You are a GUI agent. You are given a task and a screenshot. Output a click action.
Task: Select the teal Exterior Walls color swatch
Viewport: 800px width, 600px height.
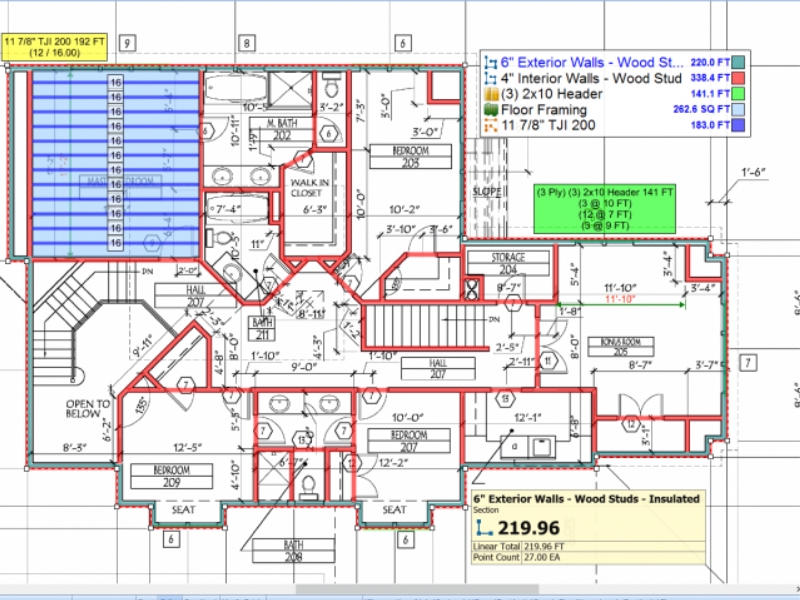(x=739, y=62)
